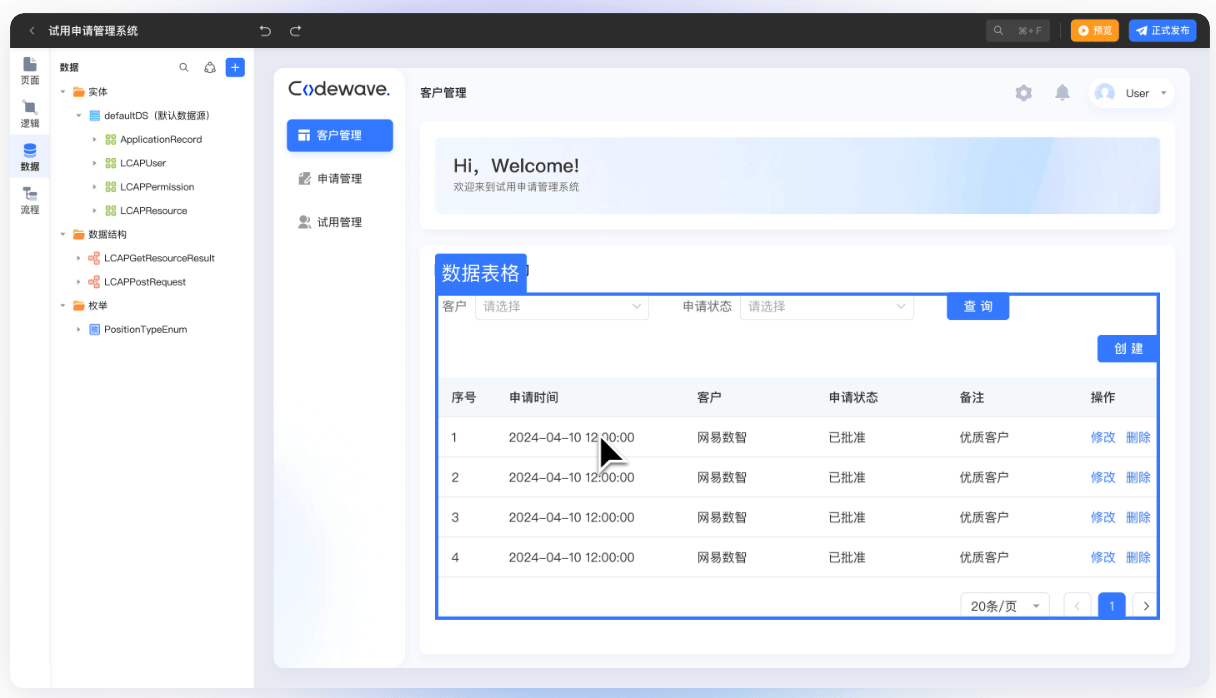Click the 正式发布 publish button

[x=1162, y=31]
